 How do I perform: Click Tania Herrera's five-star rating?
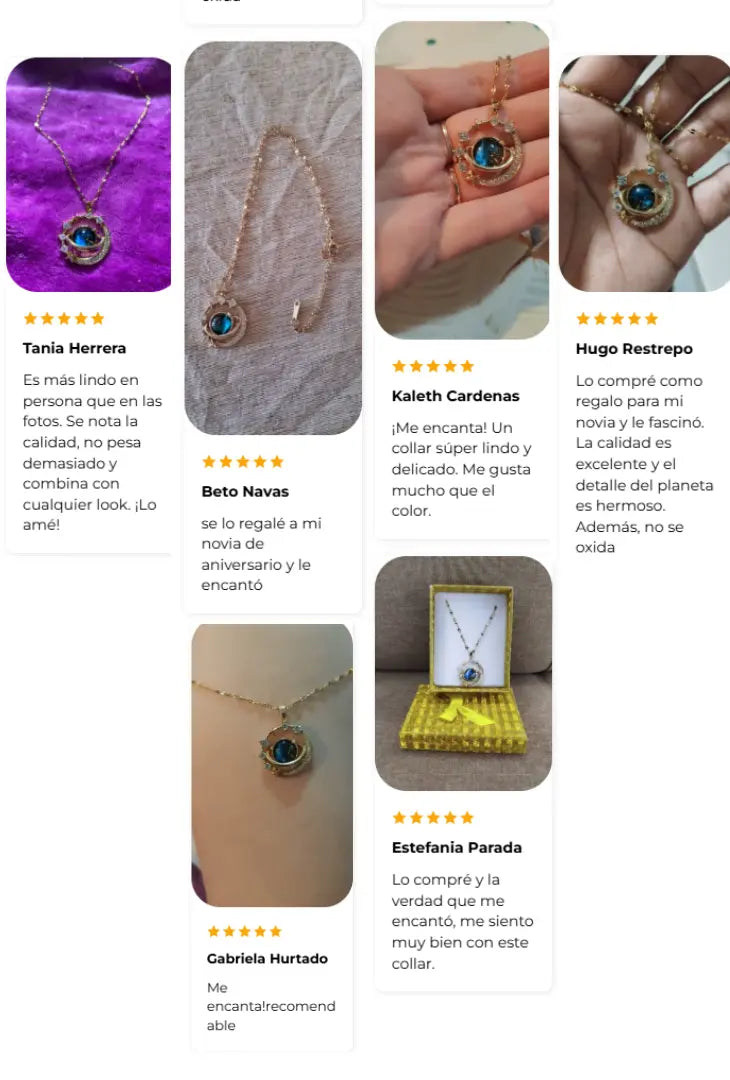[64, 318]
